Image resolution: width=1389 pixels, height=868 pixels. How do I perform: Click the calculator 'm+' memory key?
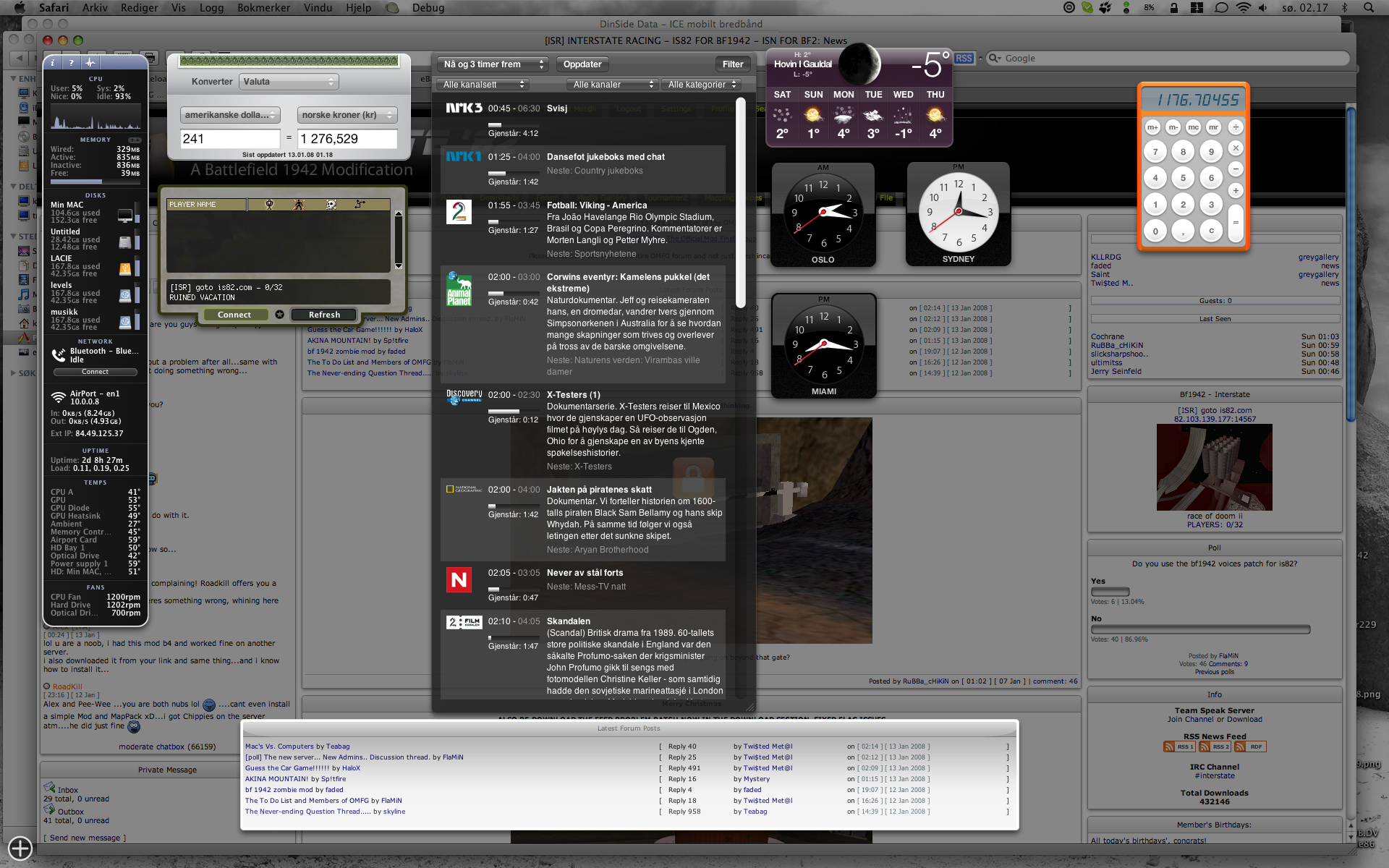click(x=1152, y=127)
